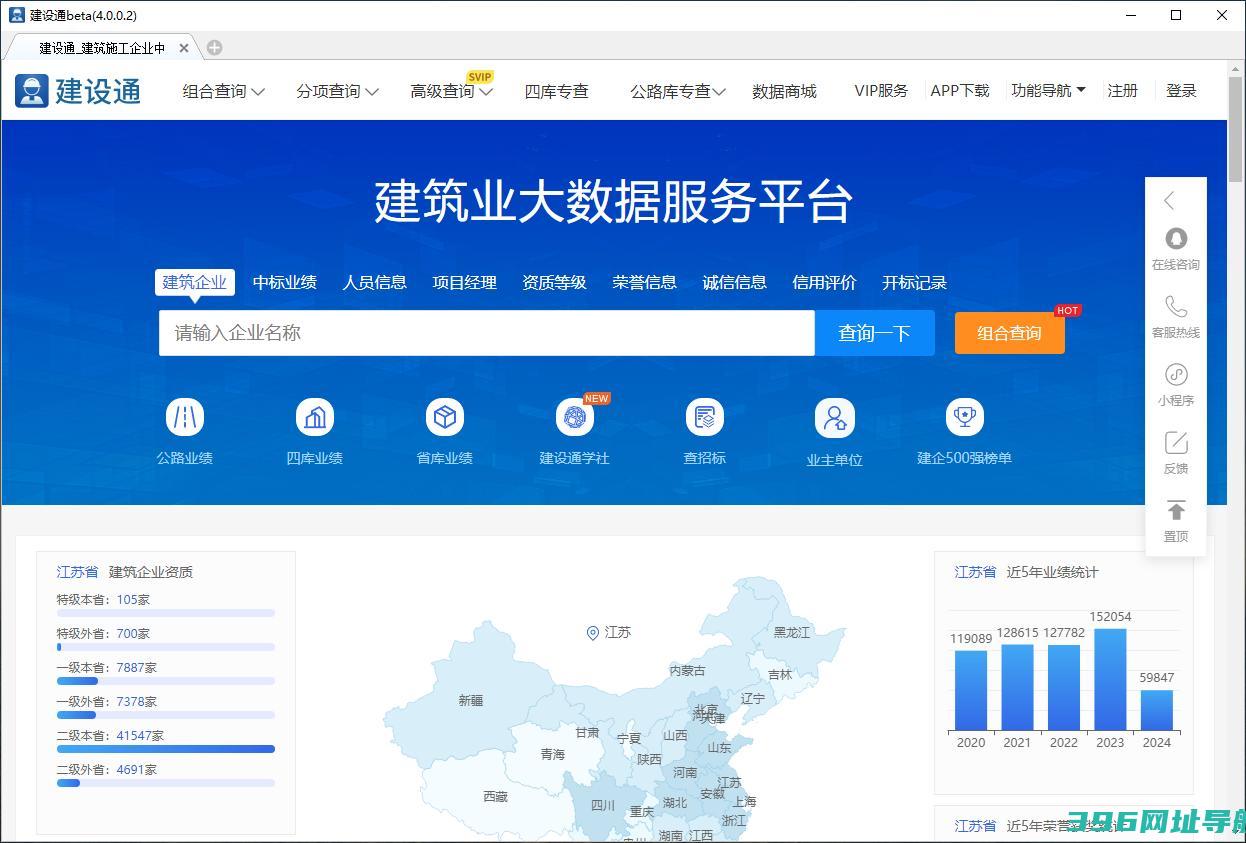Select the 中标业绩 search tab

[x=285, y=282]
